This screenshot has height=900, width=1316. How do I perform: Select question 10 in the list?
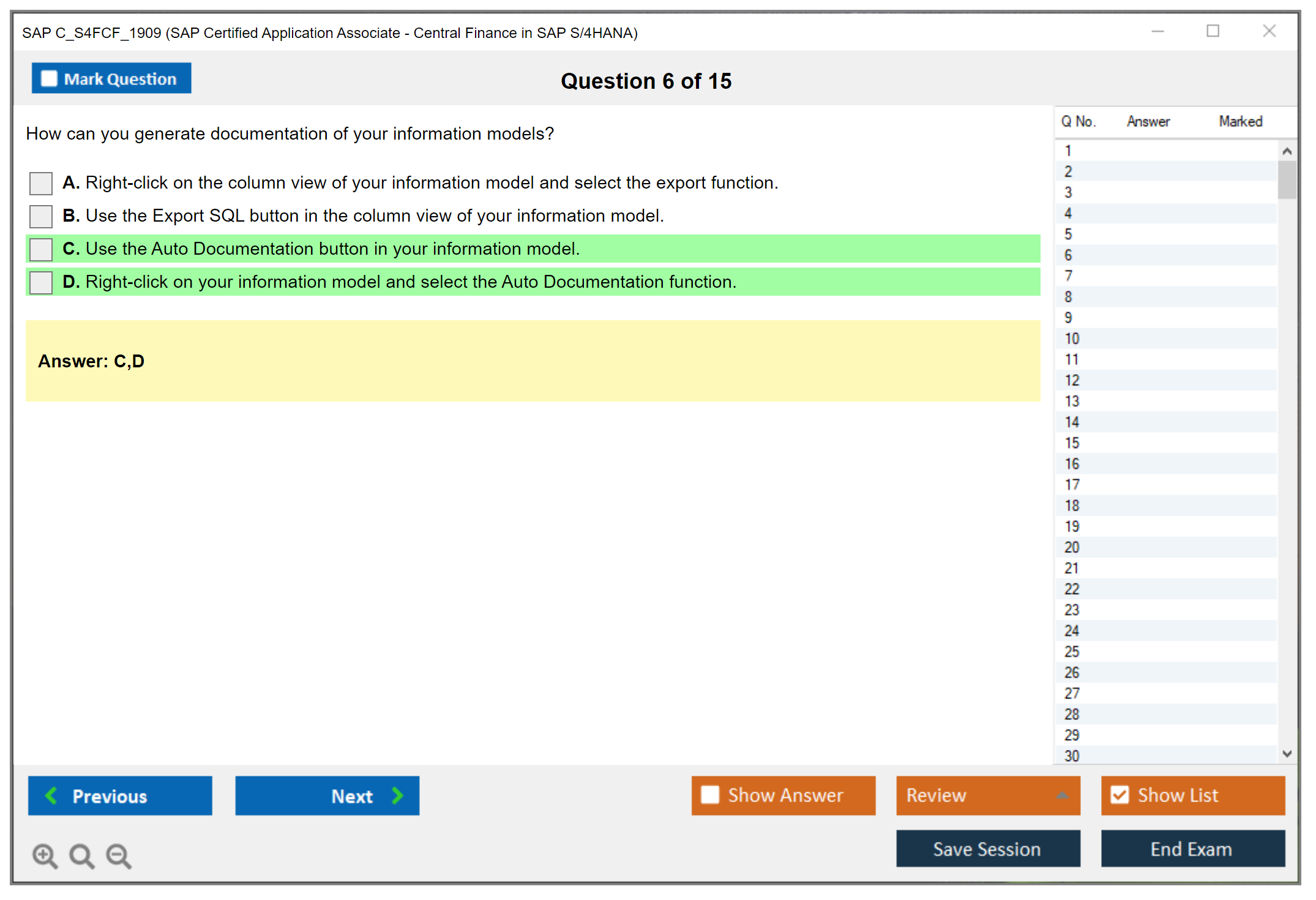coord(1072,339)
